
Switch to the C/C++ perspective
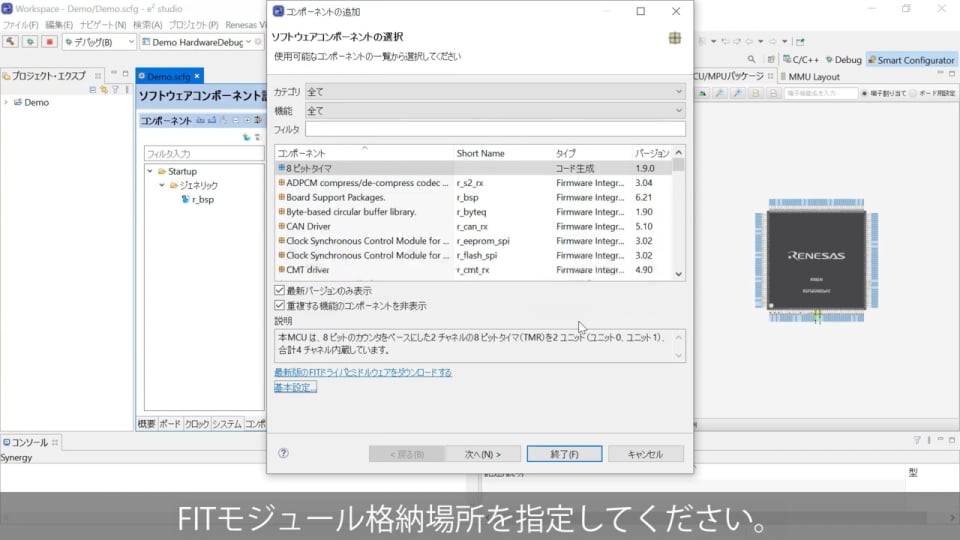(801, 59)
